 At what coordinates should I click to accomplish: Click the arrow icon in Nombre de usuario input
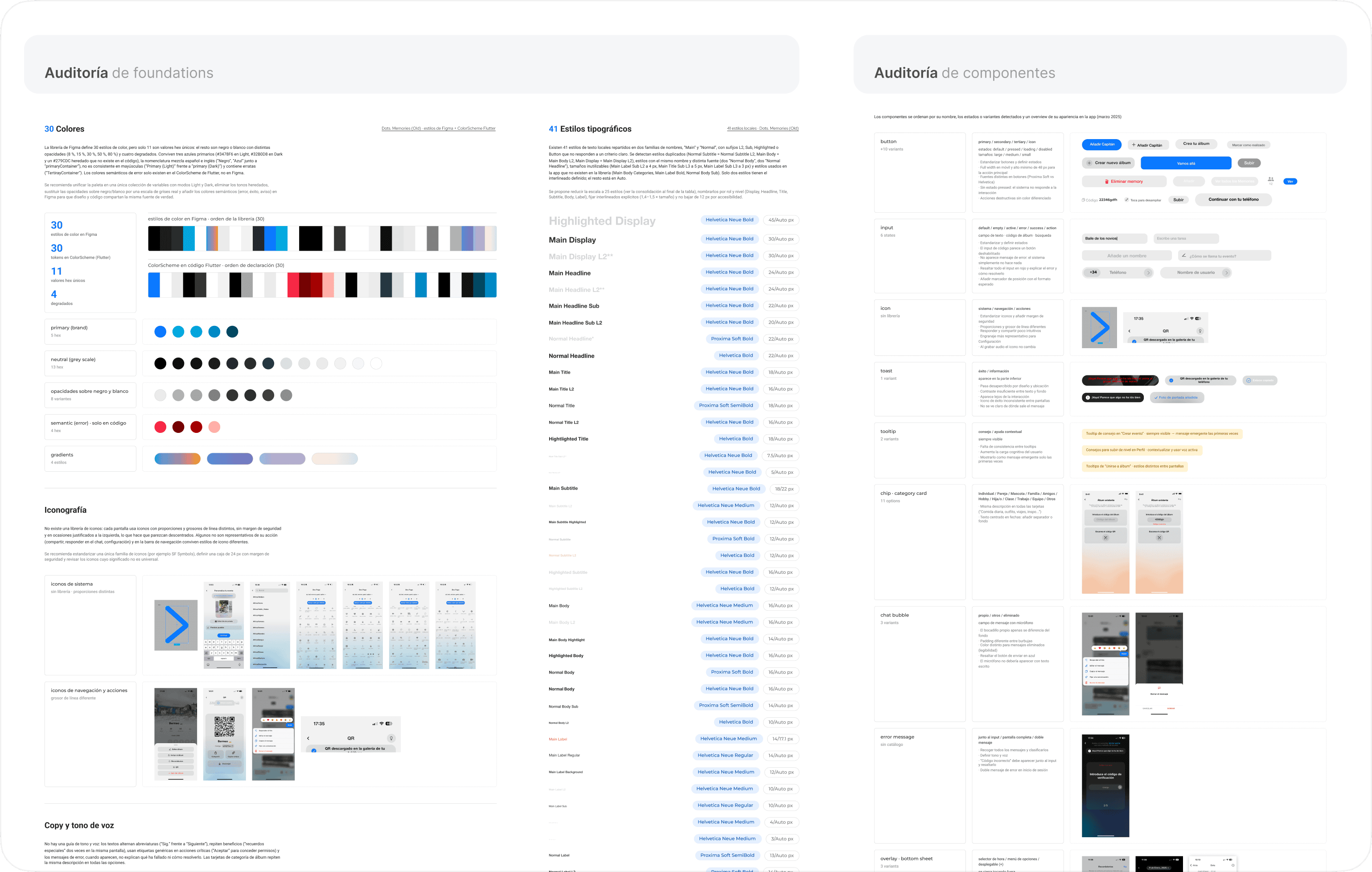tap(1226, 272)
